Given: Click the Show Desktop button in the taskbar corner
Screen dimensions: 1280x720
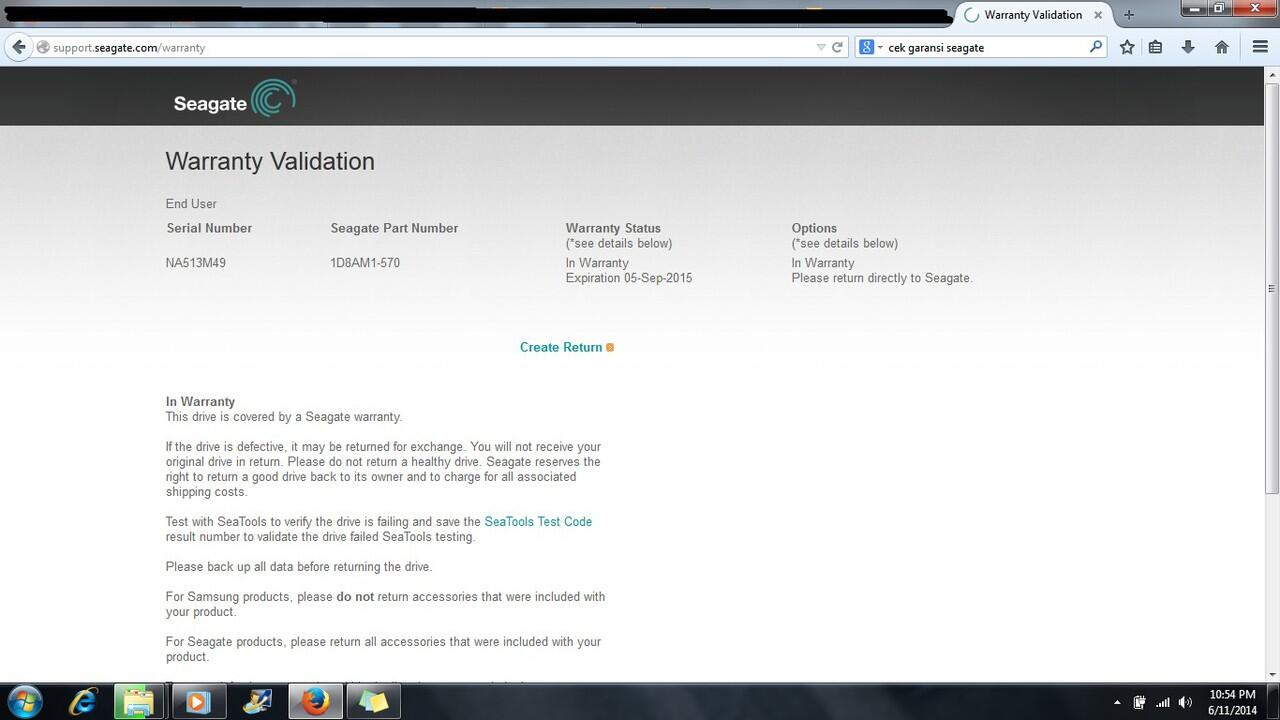Looking at the screenshot, I should tap(1273, 702).
